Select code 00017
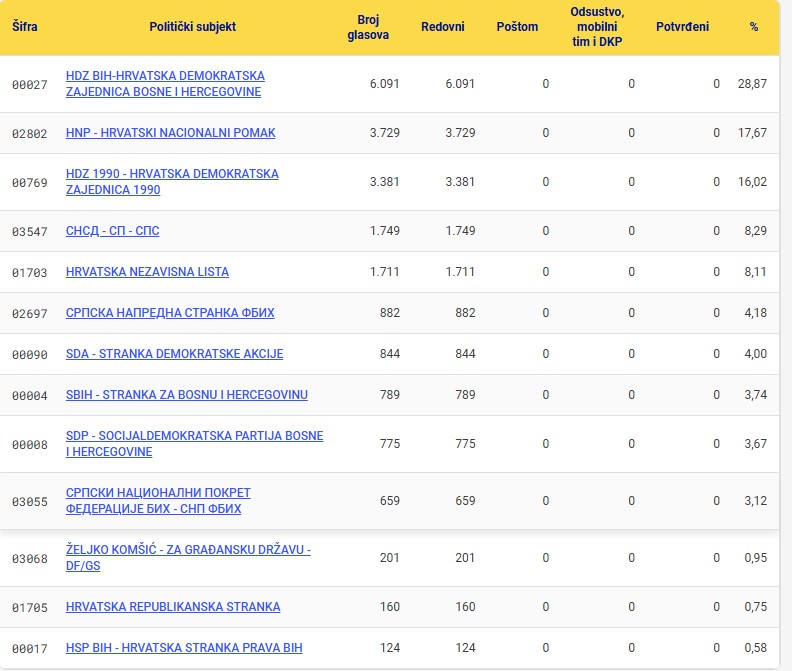The height and width of the screenshot is (671, 792). point(30,648)
